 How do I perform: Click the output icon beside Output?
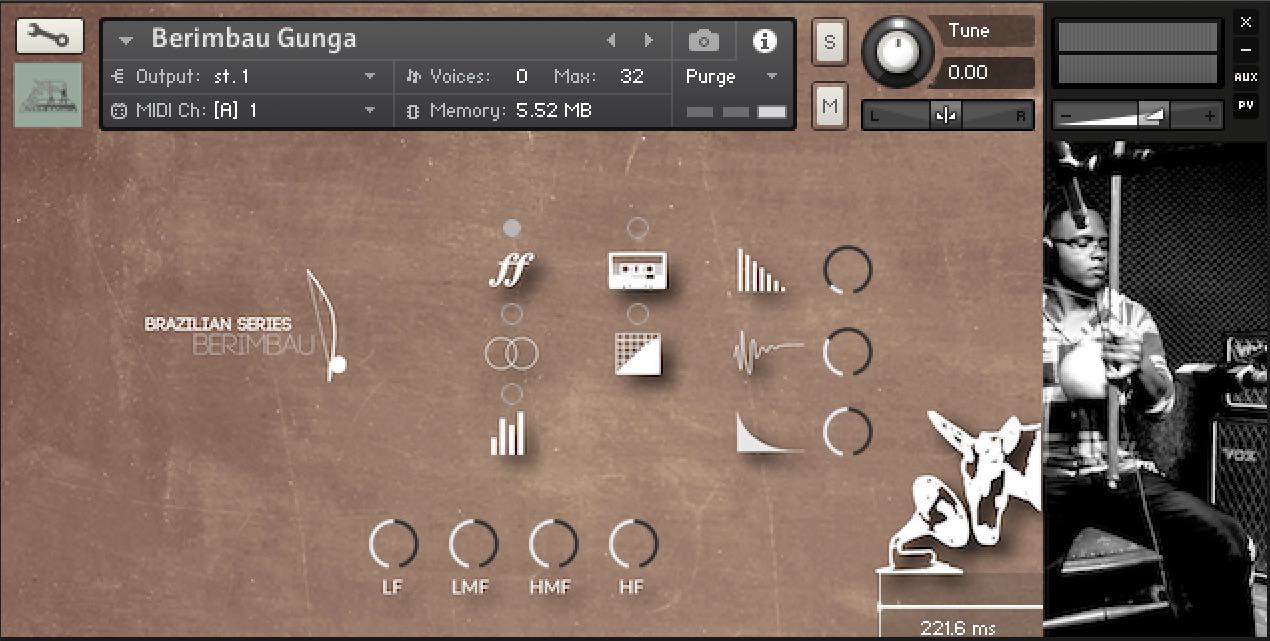coord(118,77)
